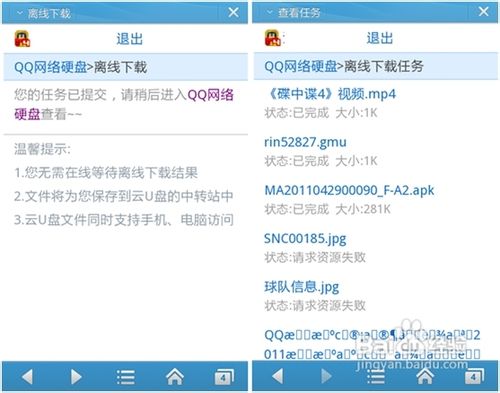Tap the forward arrow in the left screen's bottom bar
Image resolution: width=500 pixels, height=393 pixels.
point(76,377)
